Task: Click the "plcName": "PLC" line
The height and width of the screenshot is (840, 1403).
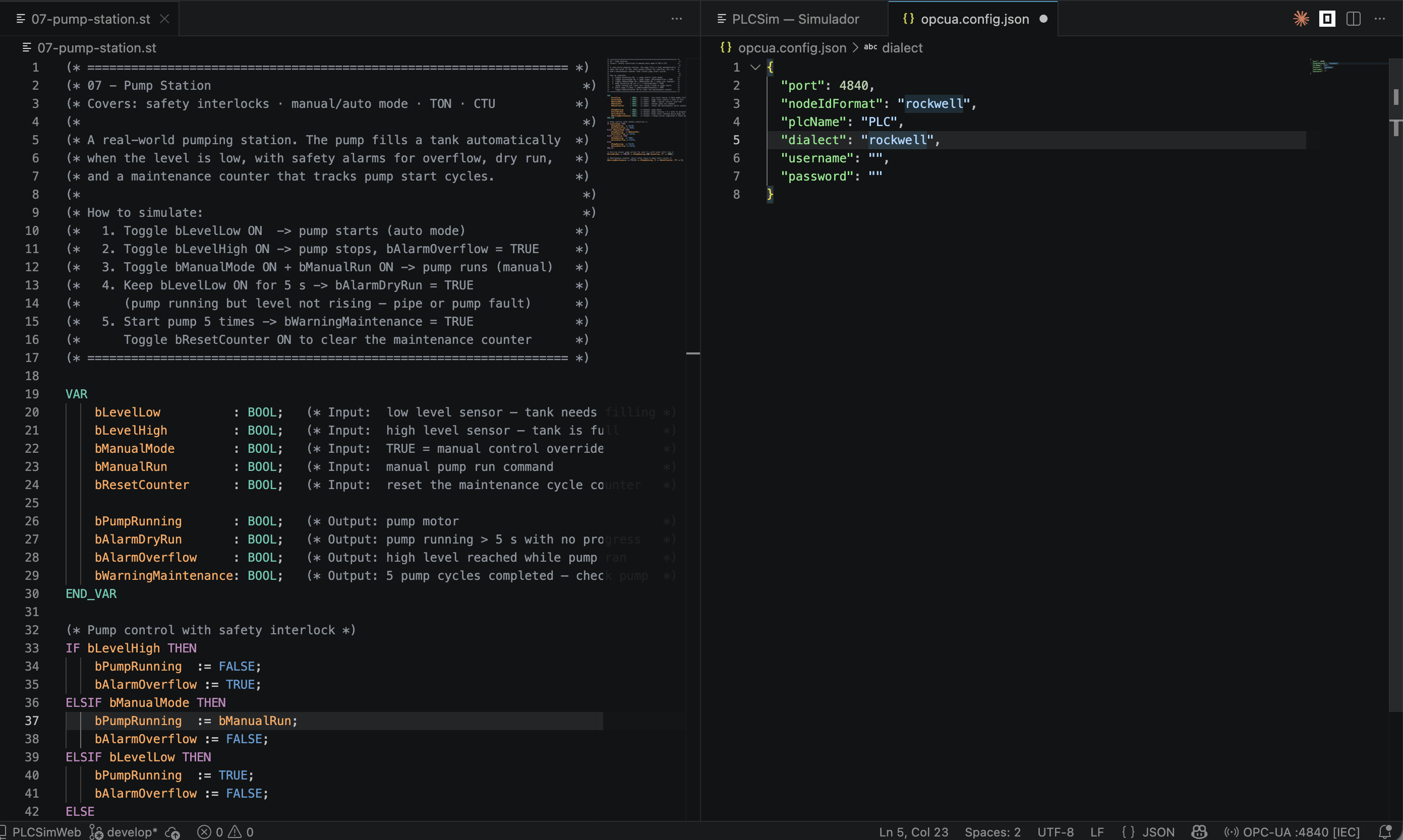Action: click(x=842, y=122)
